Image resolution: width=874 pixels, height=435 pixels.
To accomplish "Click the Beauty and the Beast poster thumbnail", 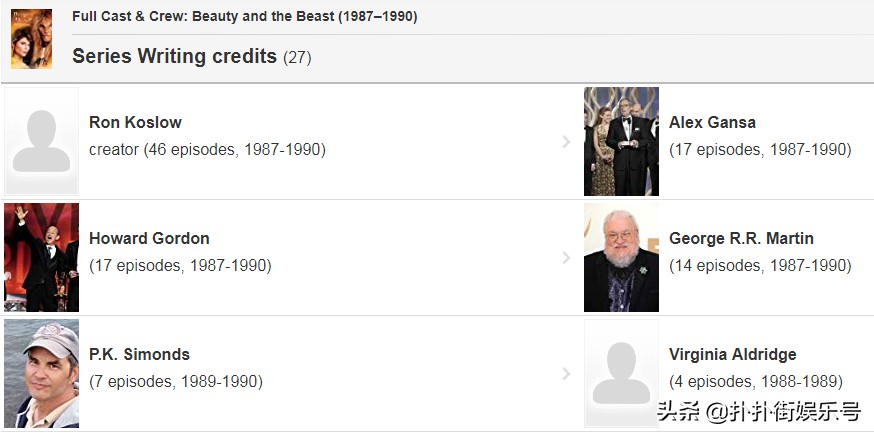I will 31,39.
